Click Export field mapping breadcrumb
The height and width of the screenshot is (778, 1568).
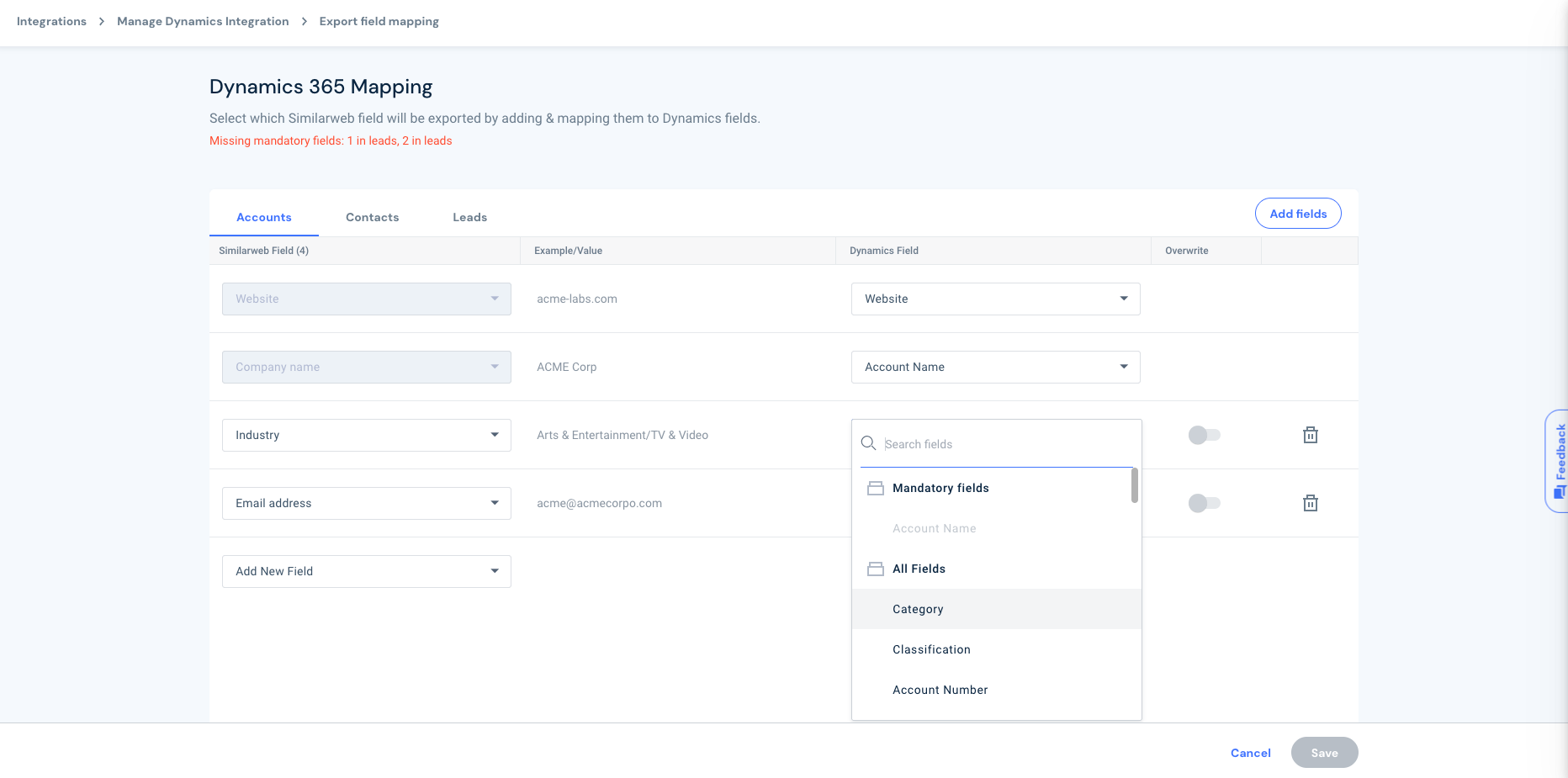pyautogui.click(x=379, y=21)
